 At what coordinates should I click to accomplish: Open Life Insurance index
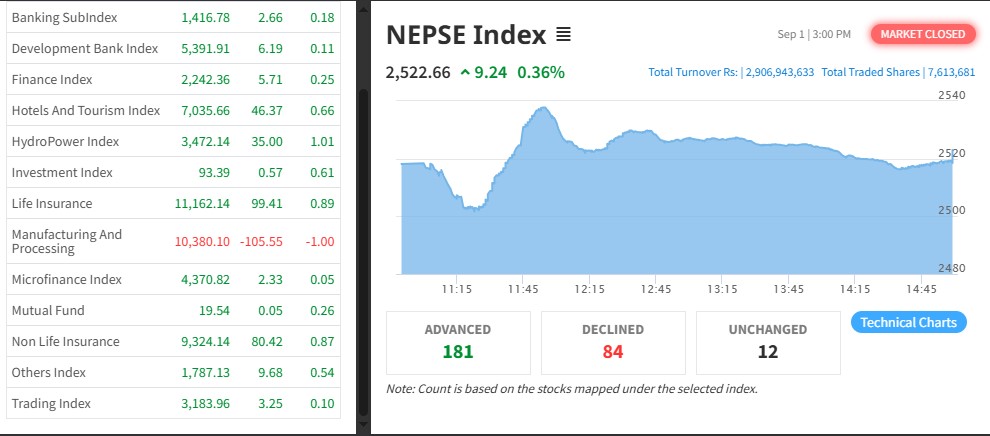click(x=174, y=203)
